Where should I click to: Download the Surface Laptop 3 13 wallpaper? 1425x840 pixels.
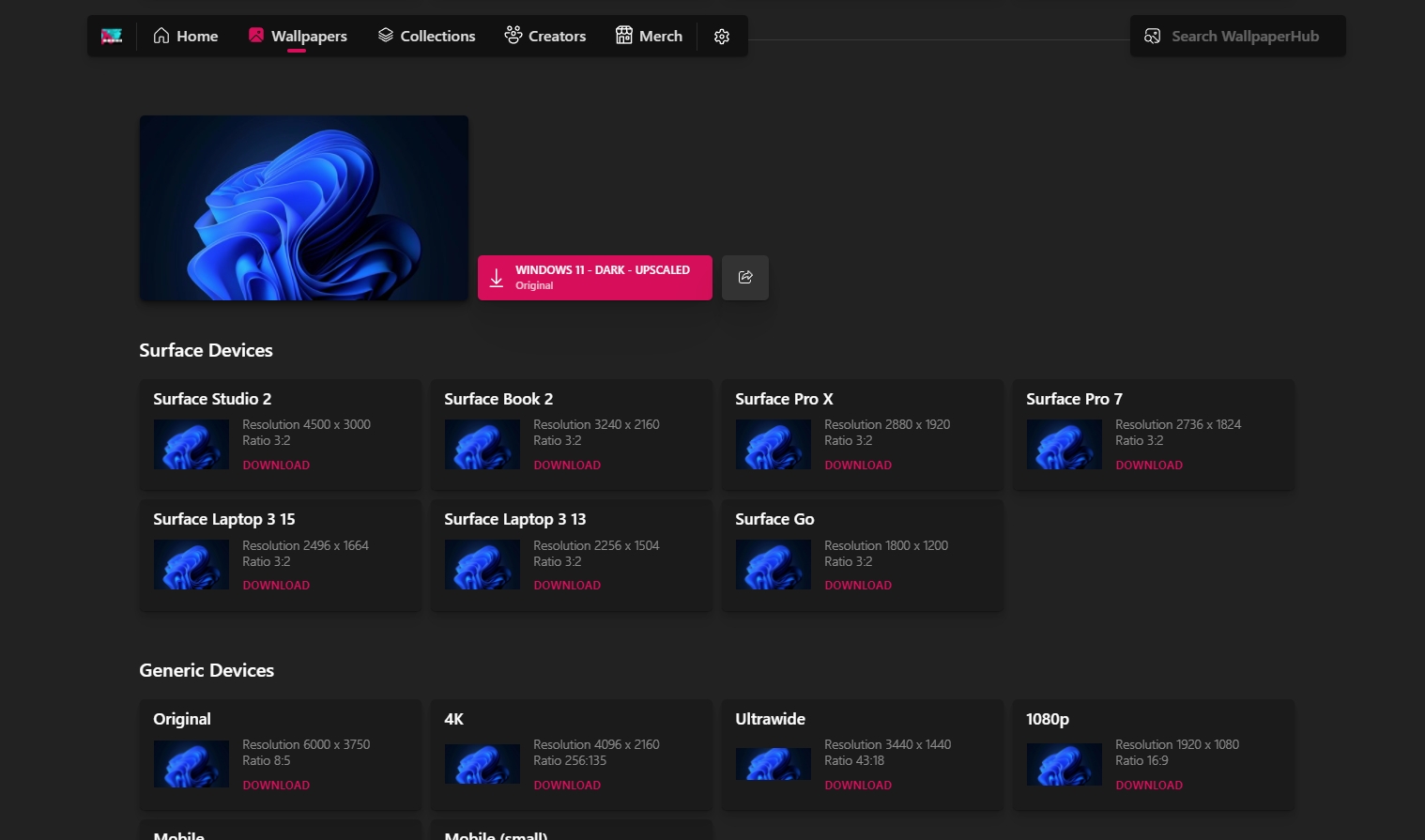567,586
